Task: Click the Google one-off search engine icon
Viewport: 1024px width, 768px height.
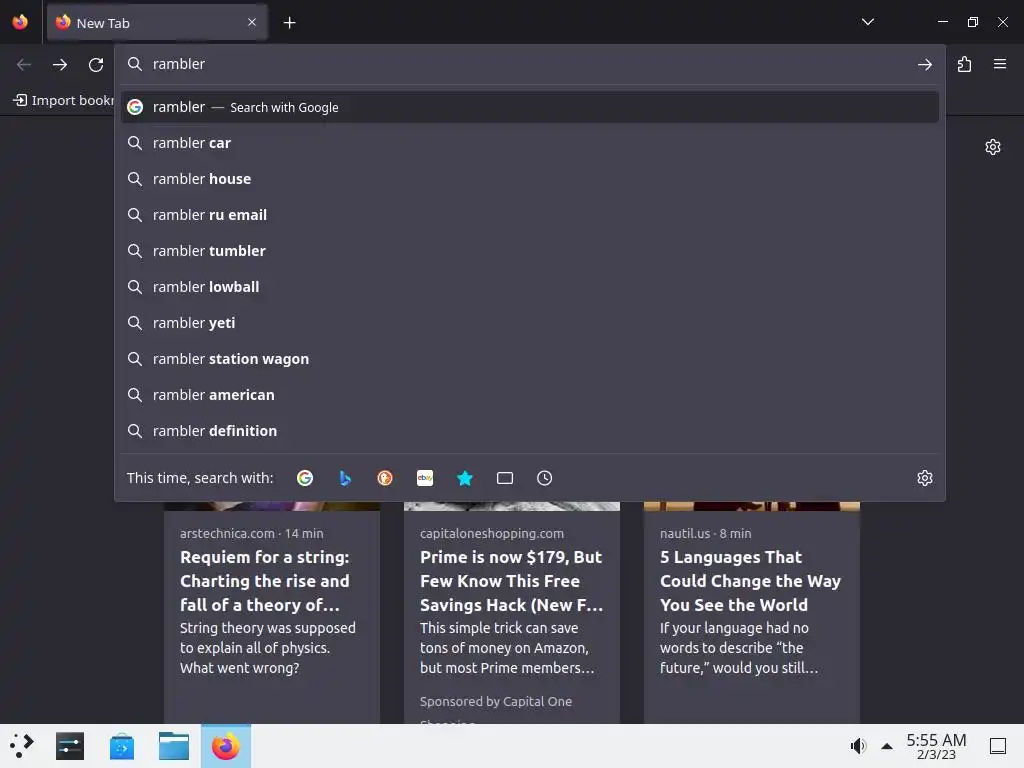Action: coord(304,478)
